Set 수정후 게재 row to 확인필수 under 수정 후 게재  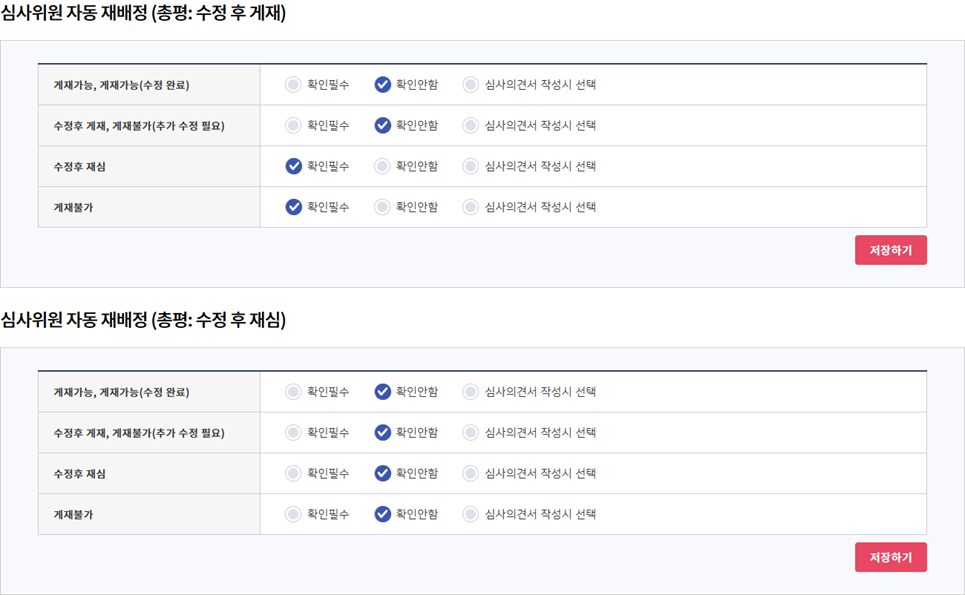[293, 126]
